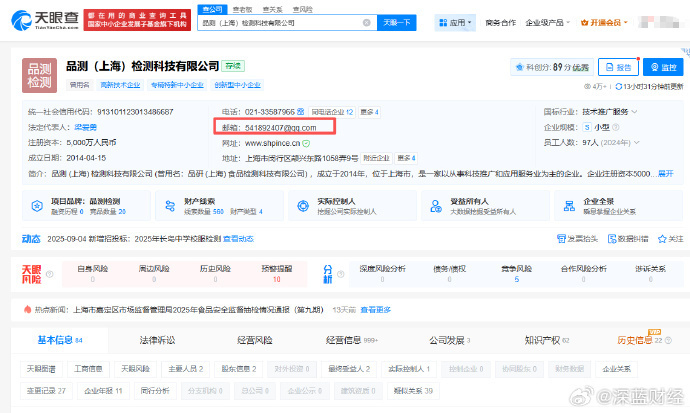Image resolution: width=690 pixels, height=413 pixels.
Task: Expand phone numbers via 更多 4
Action: click(x=369, y=112)
